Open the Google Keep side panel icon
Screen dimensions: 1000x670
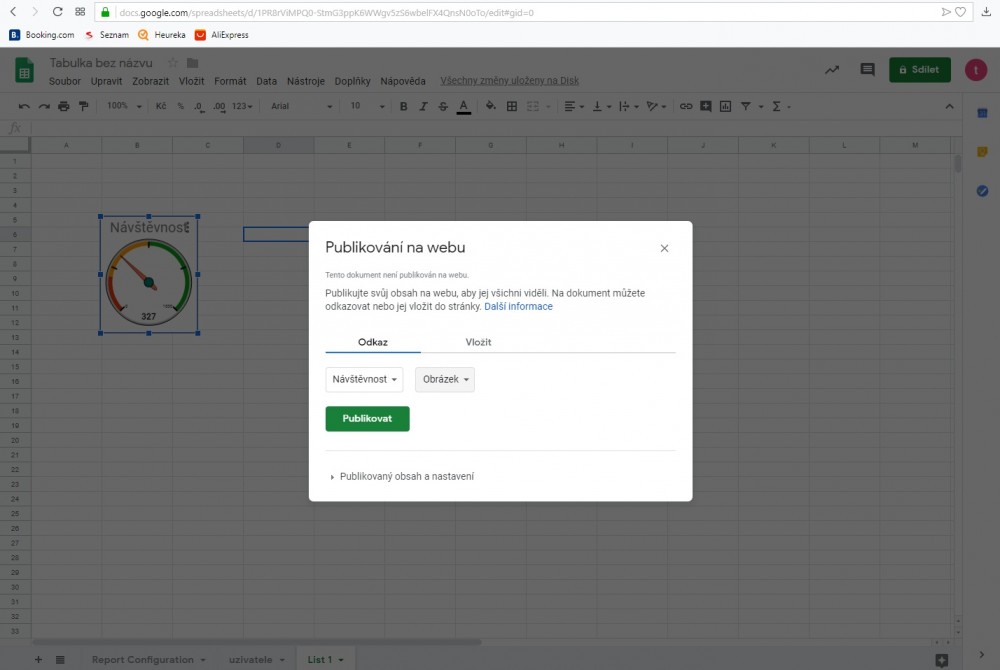tap(982, 152)
